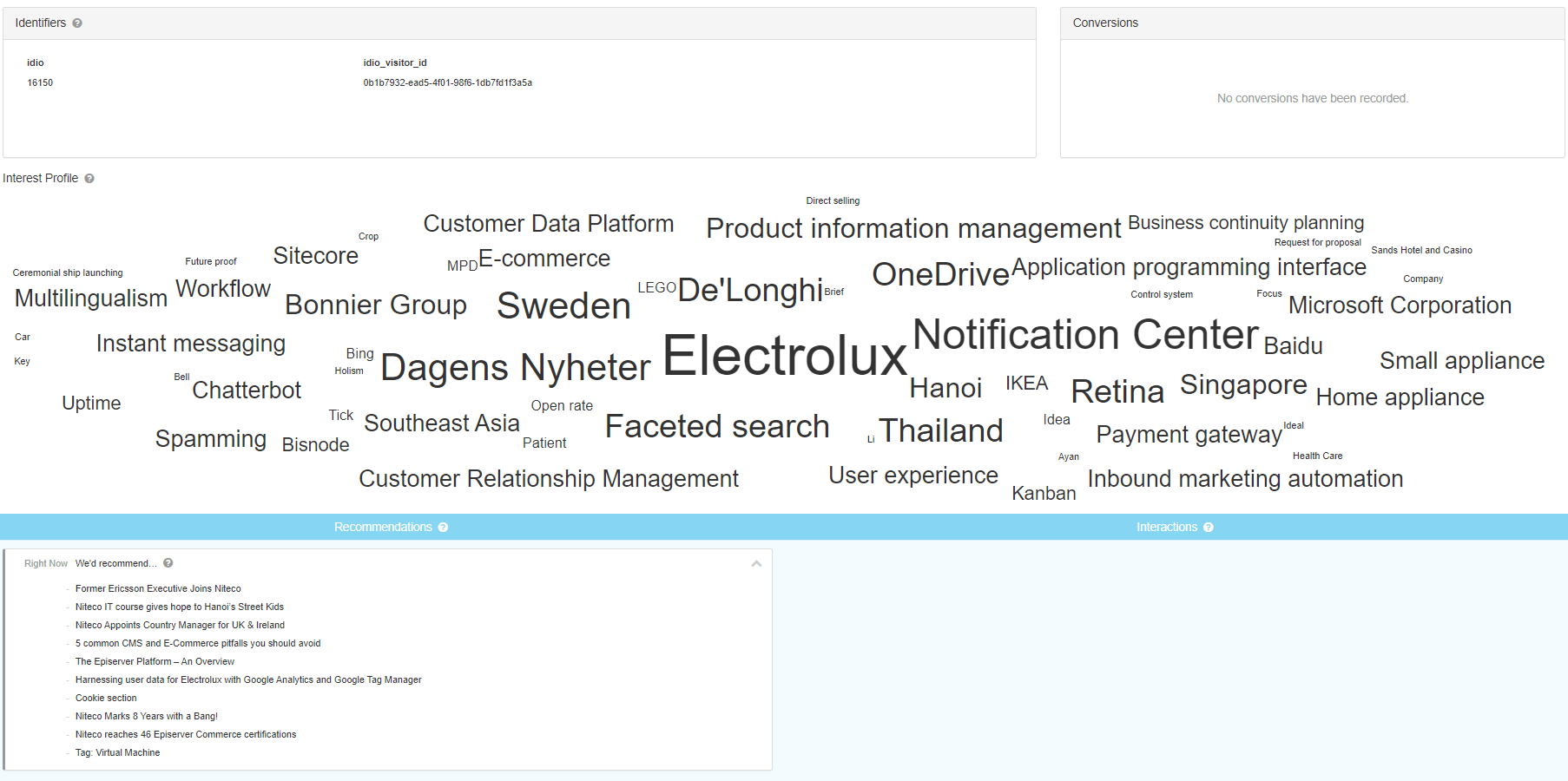Screen dimensions: 1568x781
Task: Select the Retina interest word
Action: (x=1117, y=392)
